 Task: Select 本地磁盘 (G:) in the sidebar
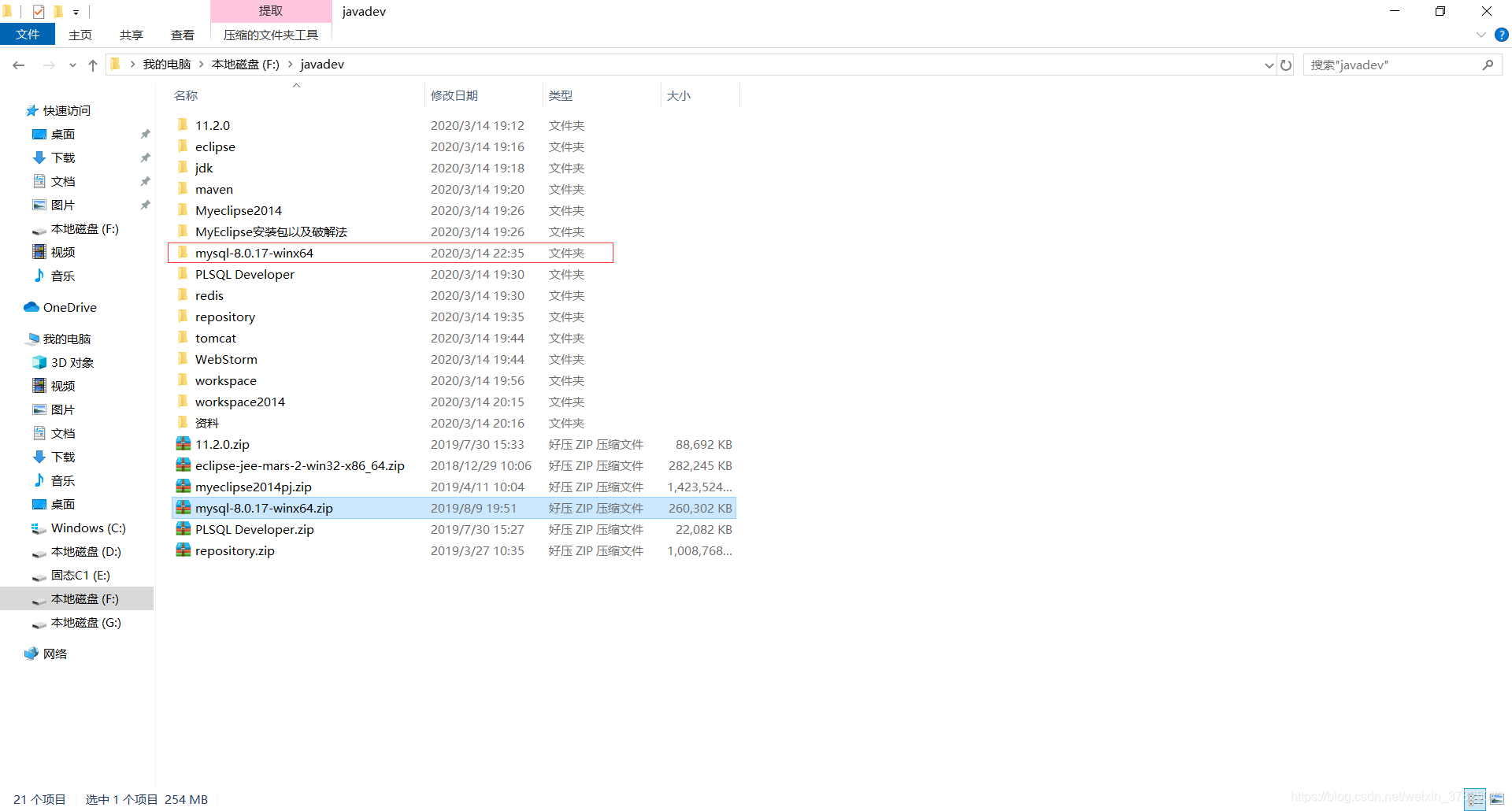tap(85, 622)
